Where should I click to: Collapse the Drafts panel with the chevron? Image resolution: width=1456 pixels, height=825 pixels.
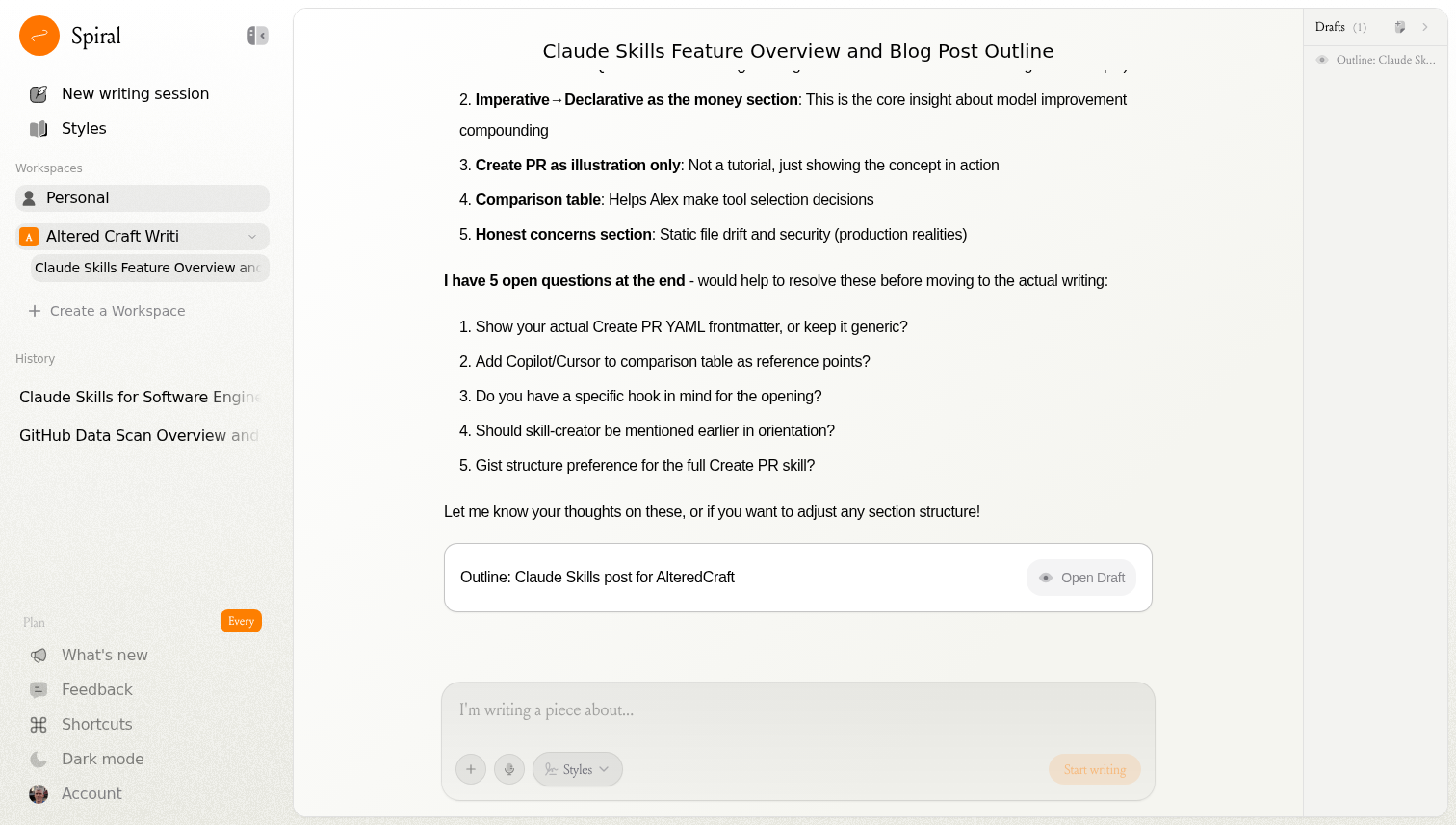point(1425,27)
